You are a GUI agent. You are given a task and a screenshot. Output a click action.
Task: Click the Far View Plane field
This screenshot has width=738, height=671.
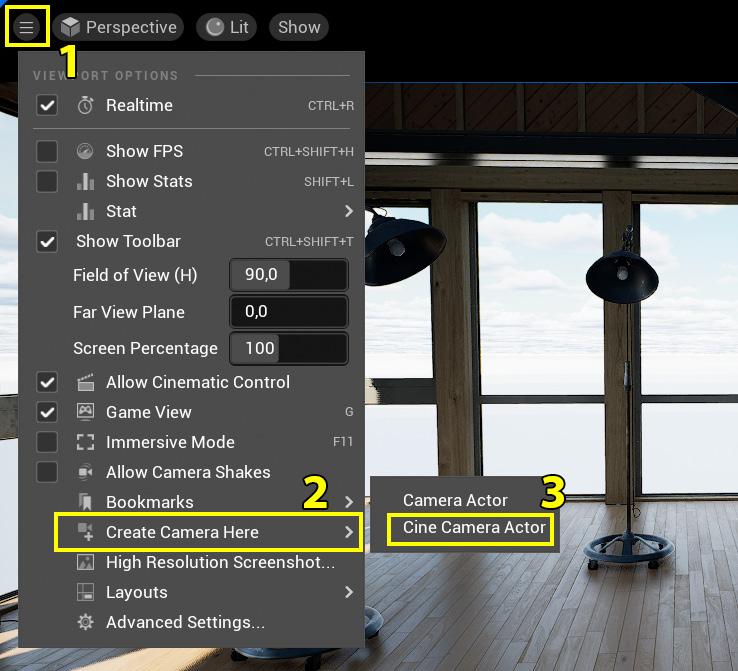coord(289,312)
